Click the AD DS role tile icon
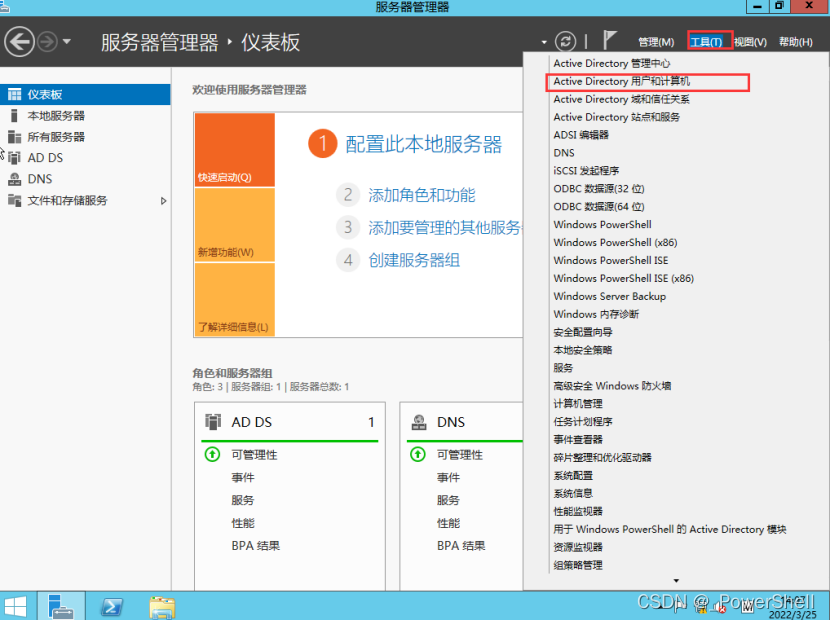The image size is (830, 621). pos(213,422)
